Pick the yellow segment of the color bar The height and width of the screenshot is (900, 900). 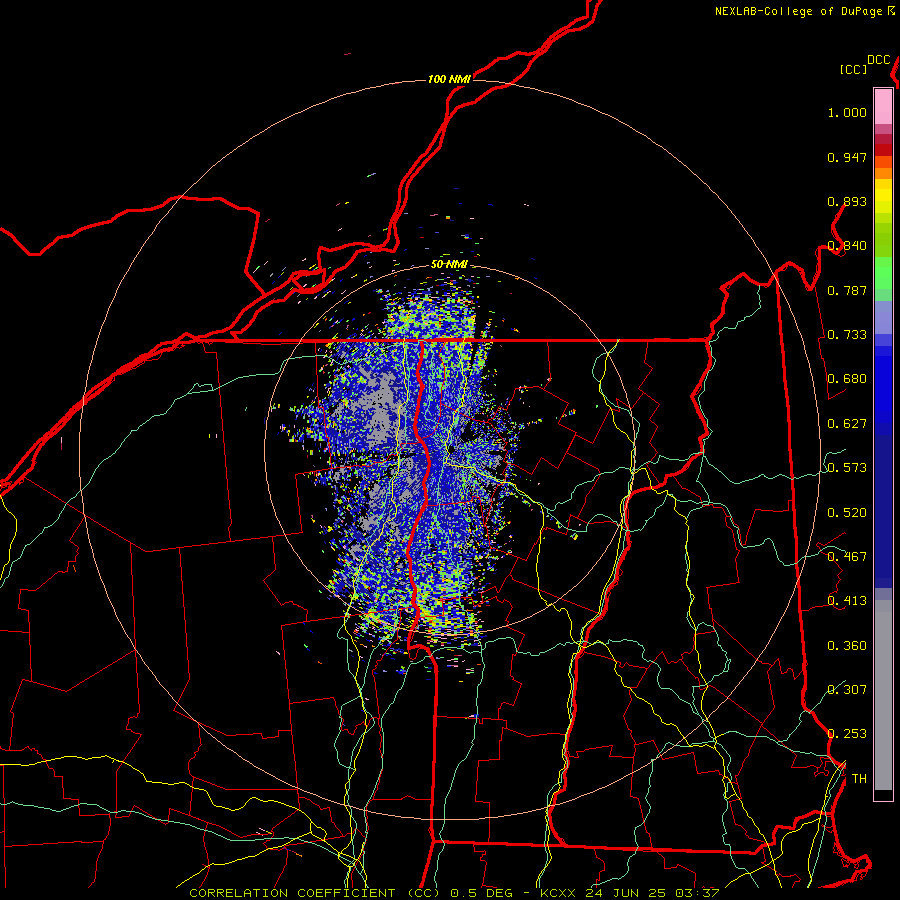pos(883,196)
